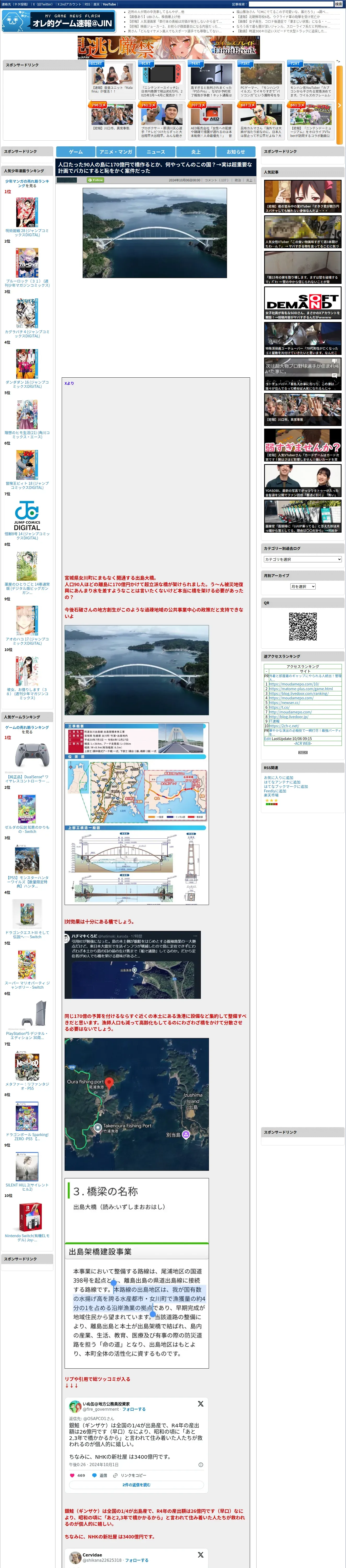
Task: Click the YouTube link in top bar
Action: [109, 4]
